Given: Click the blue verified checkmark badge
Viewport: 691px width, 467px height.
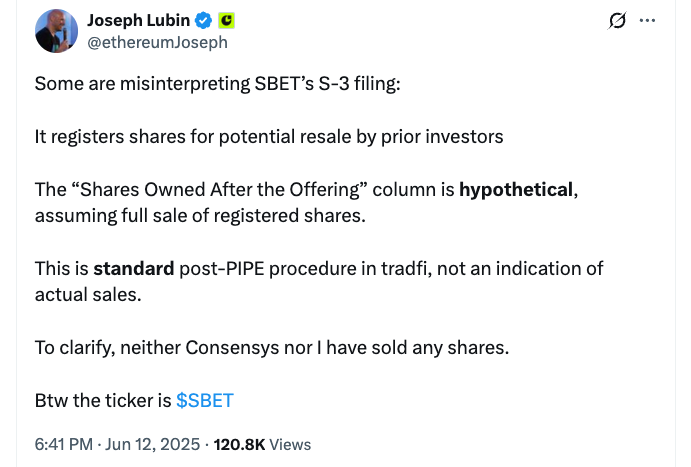Looking at the screenshot, I should point(201,21).
